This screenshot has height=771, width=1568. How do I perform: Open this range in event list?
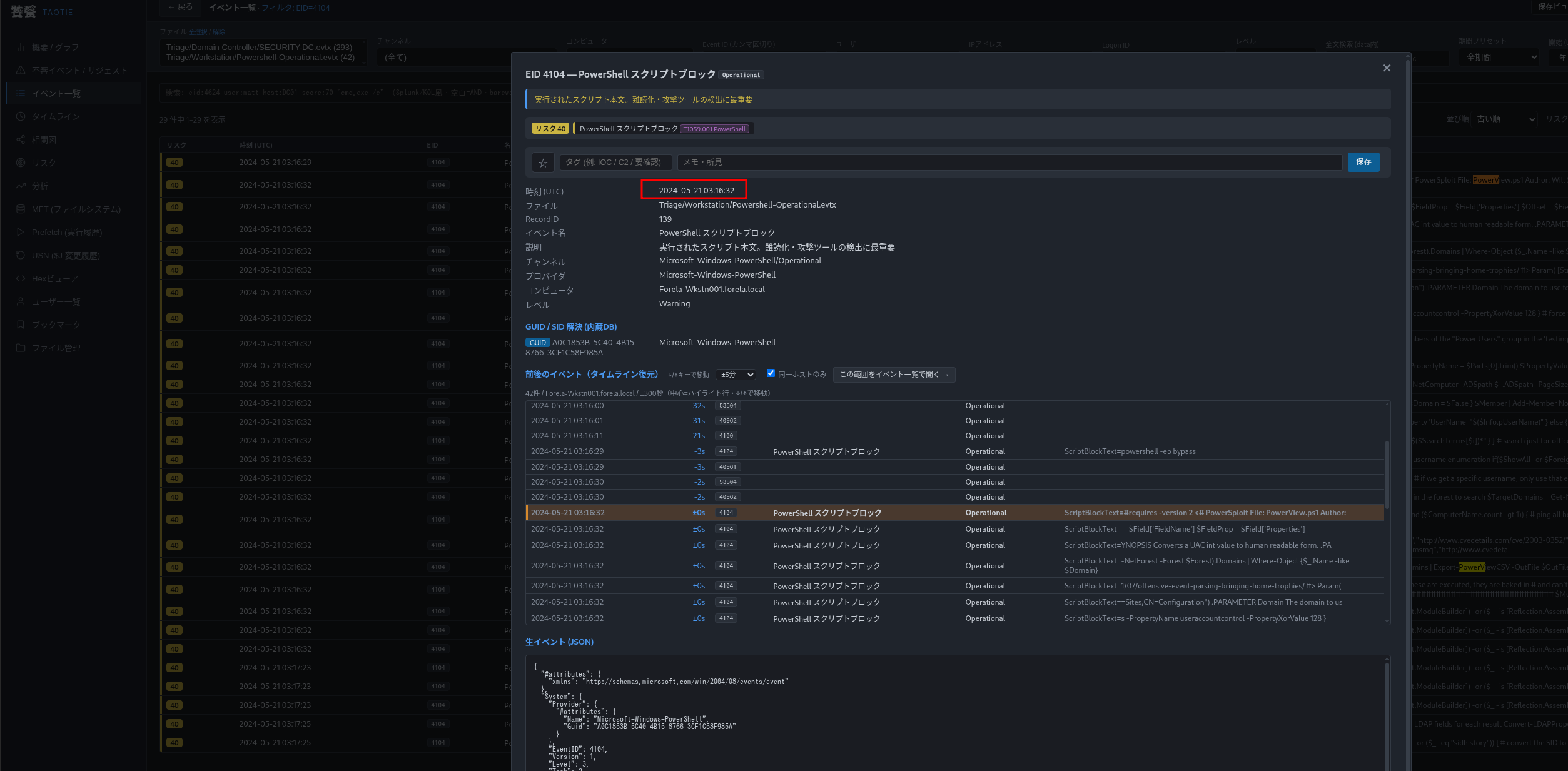894,375
